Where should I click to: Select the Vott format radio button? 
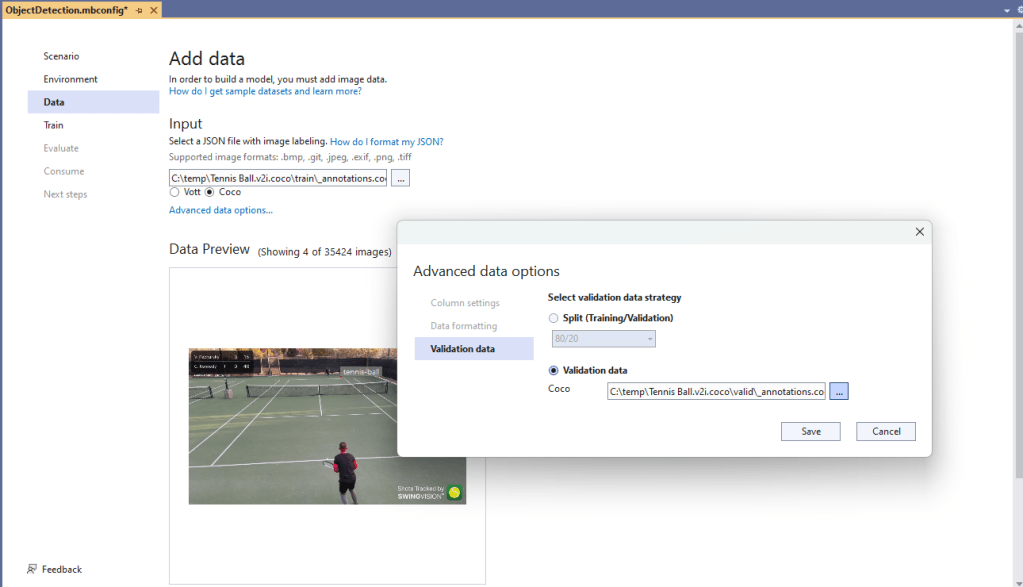[175, 192]
